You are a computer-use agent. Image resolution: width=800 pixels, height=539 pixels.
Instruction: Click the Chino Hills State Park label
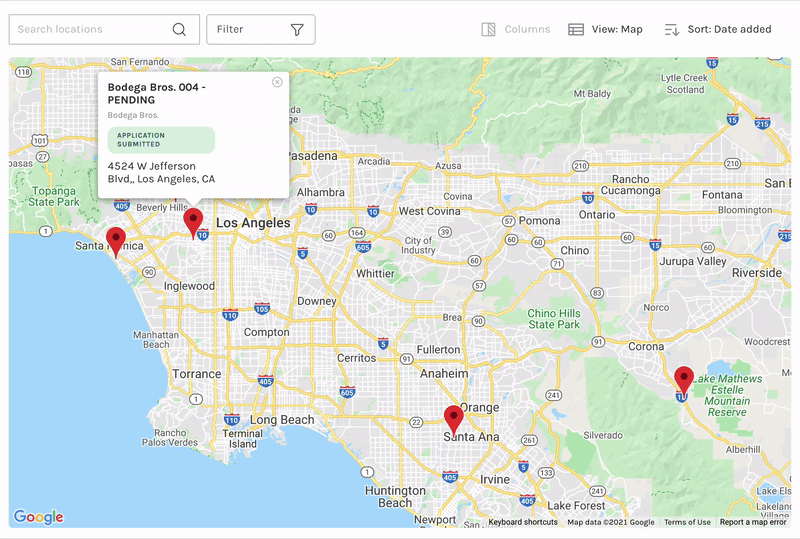pyautogui.click(x=554, y=319)
